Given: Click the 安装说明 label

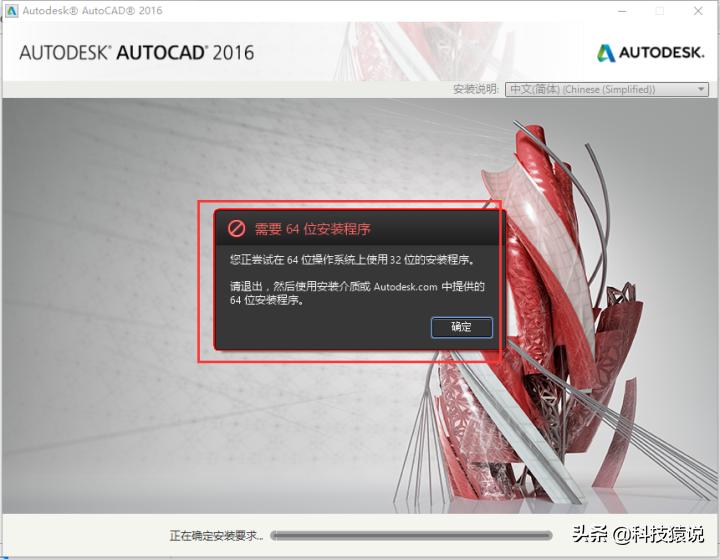Looking at the screenshot, I should pyautogui.click(x=476, y=89).
